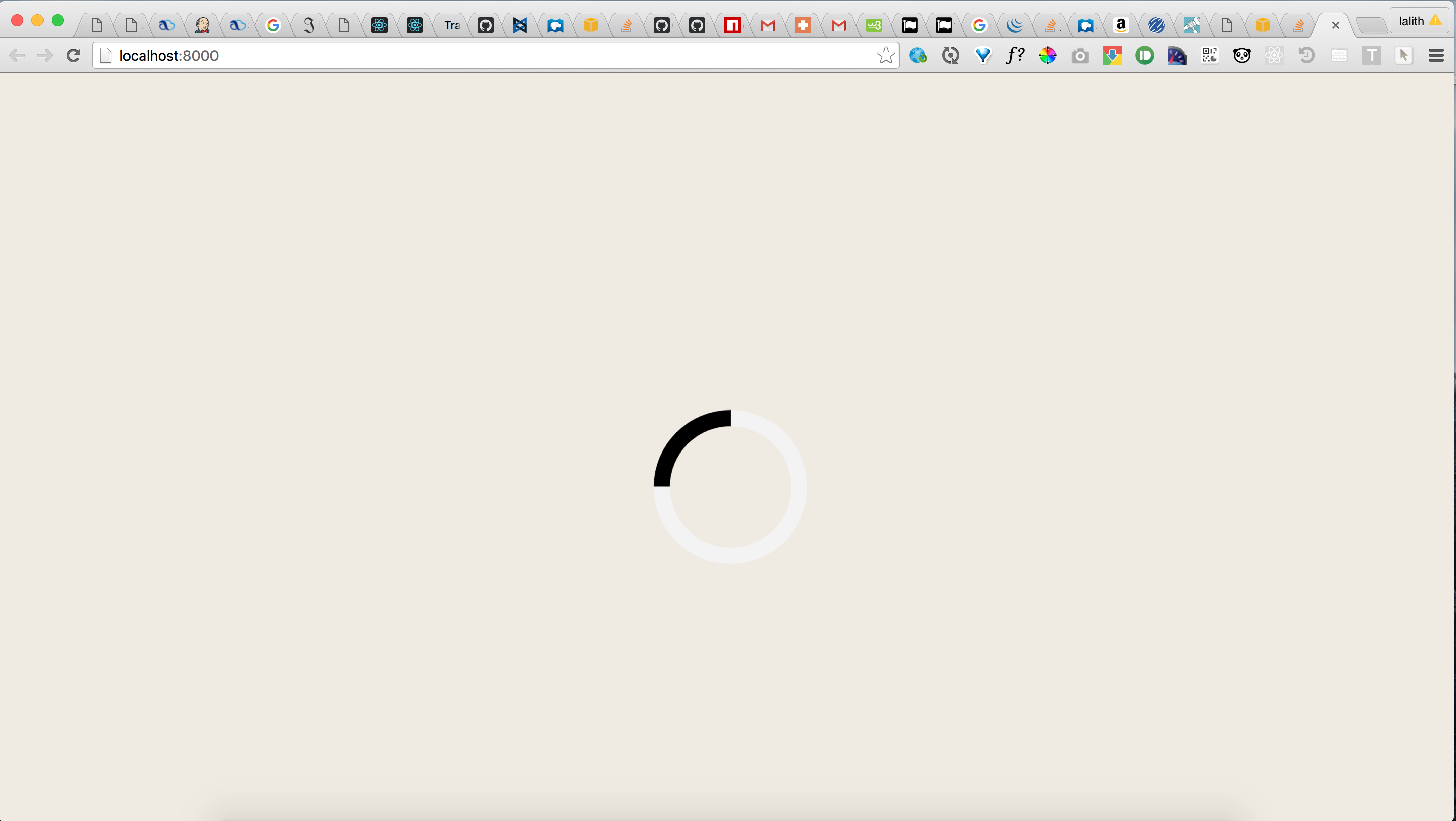Viewport: 1456px width, 821px height.
Task: Click the WhatFont 'f?' extension icon
Action: 1015,55
